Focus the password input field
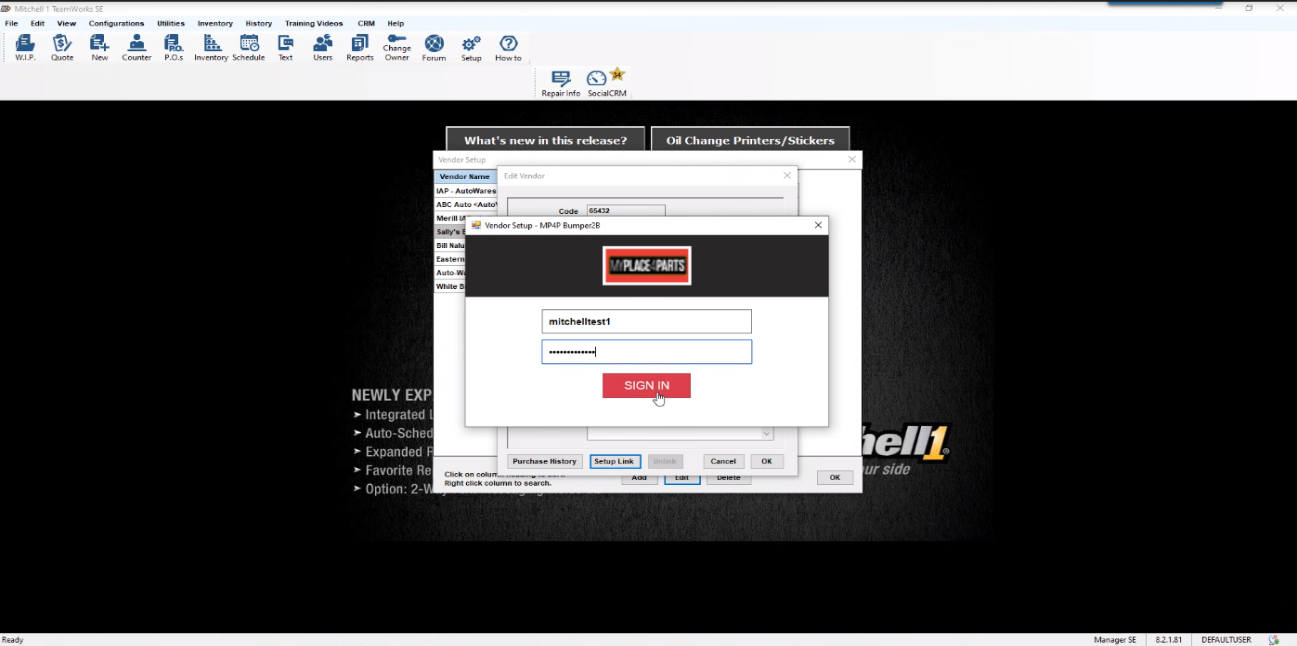 click(x=646, y=352)
